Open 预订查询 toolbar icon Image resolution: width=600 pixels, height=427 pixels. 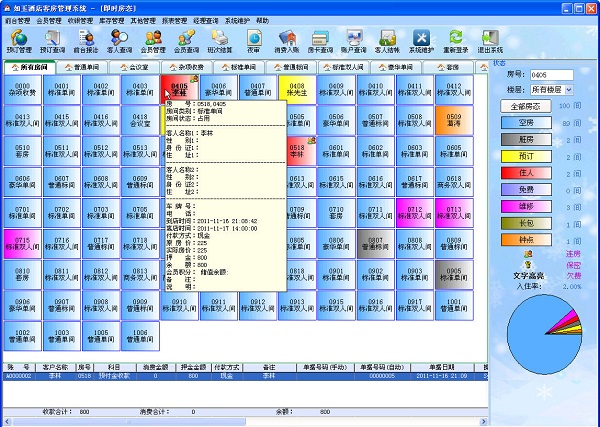click(x=52, y=41)
